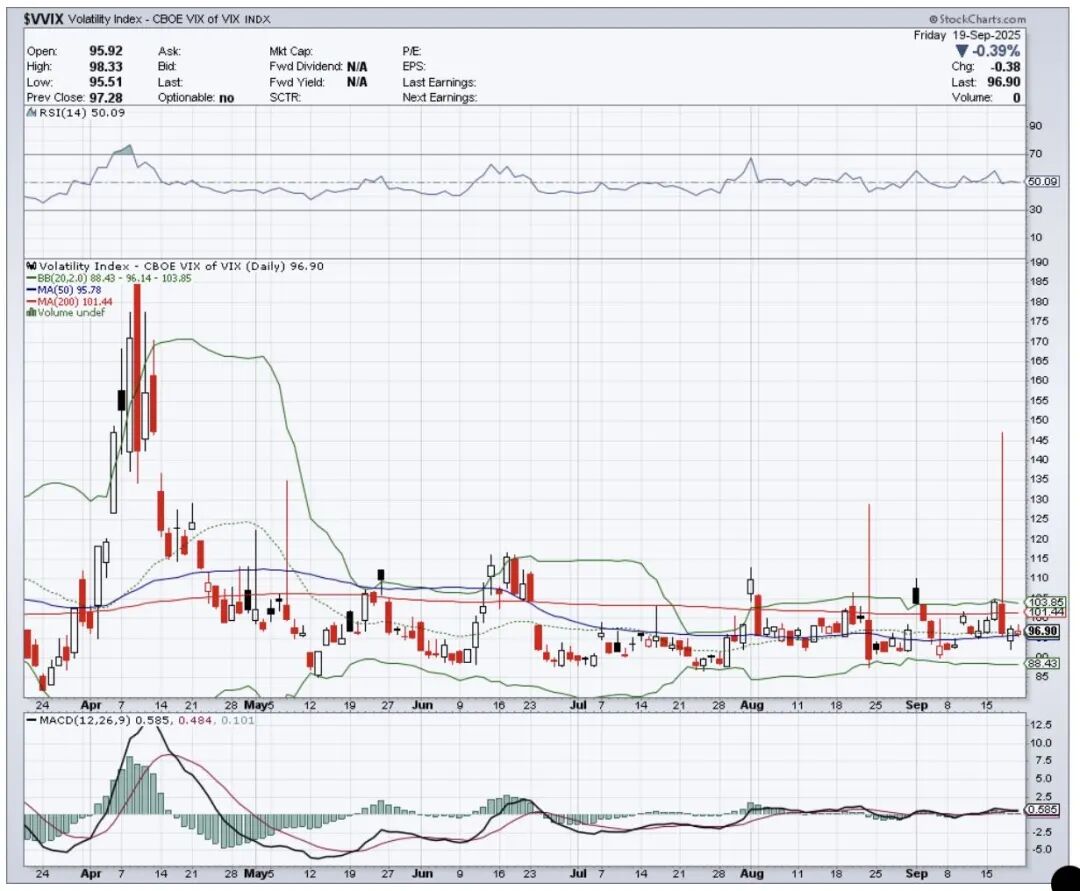
Task: Click the 'MACD(12,26,9)' indicator label
Action: 85,720
